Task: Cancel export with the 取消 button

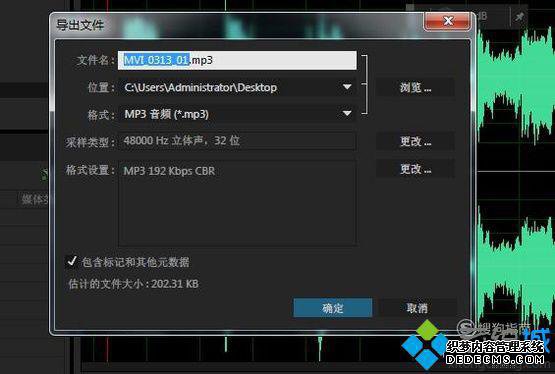Action: tap(417, 308)
